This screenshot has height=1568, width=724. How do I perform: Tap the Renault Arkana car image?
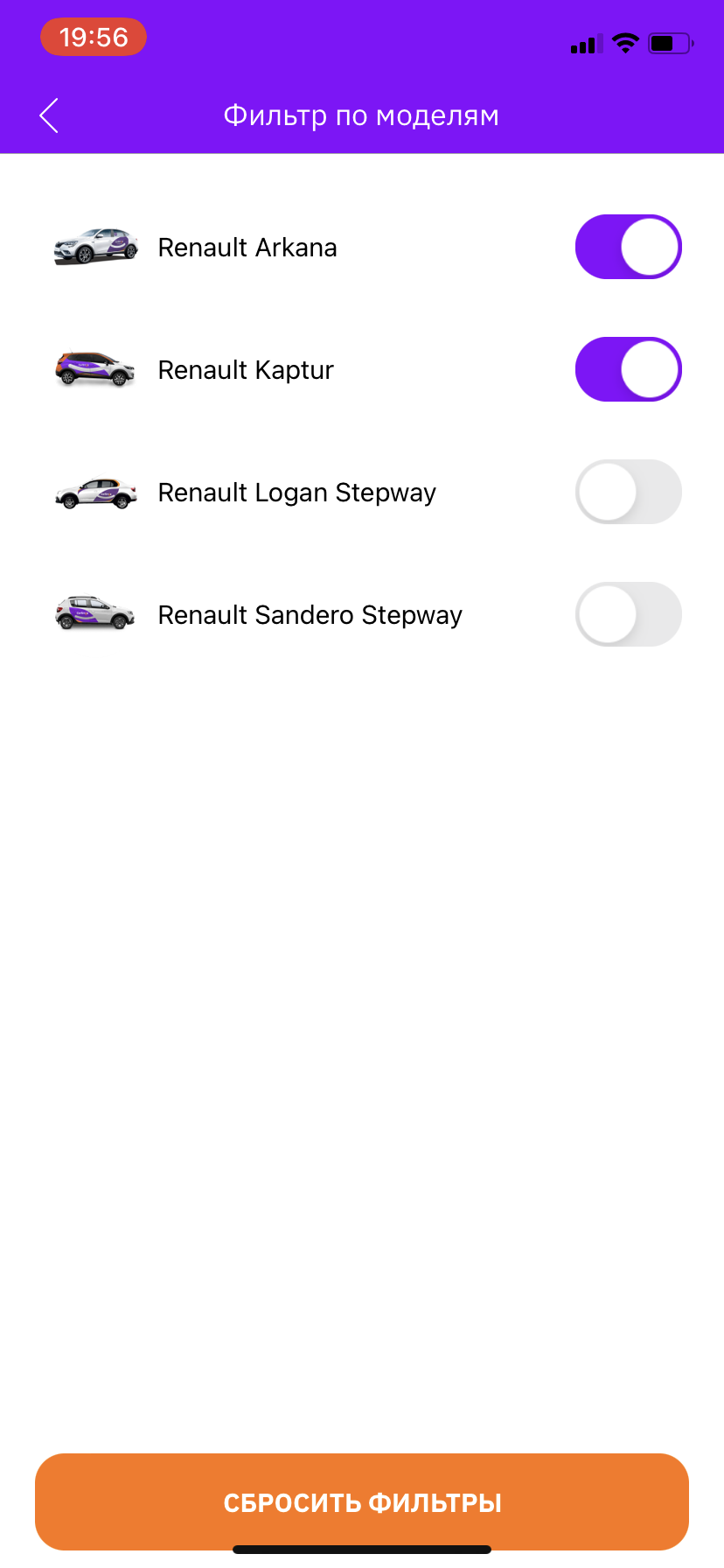[95, 247]
